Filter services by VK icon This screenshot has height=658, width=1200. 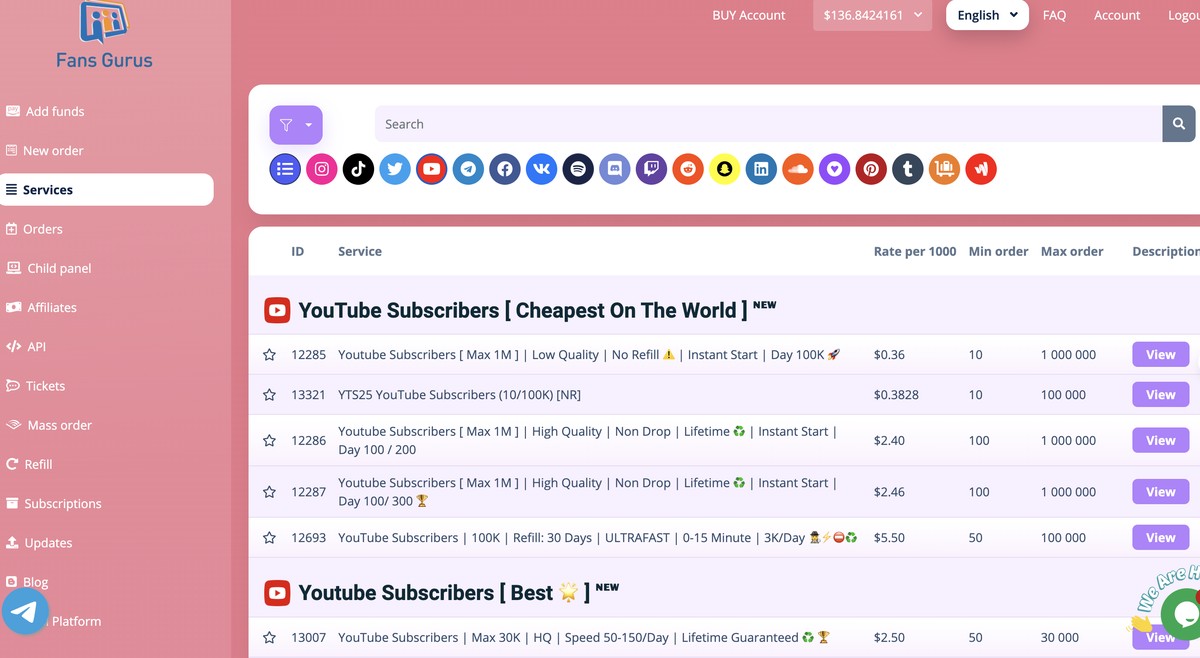[541, 169]
